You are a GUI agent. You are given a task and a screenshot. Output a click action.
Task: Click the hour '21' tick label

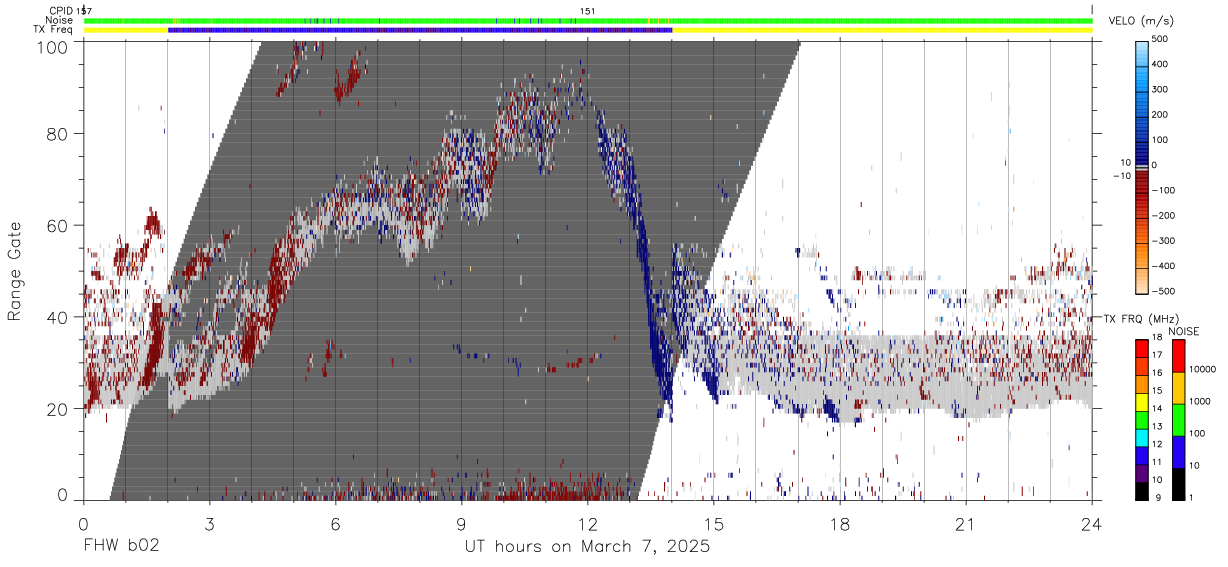click(966, 524)
